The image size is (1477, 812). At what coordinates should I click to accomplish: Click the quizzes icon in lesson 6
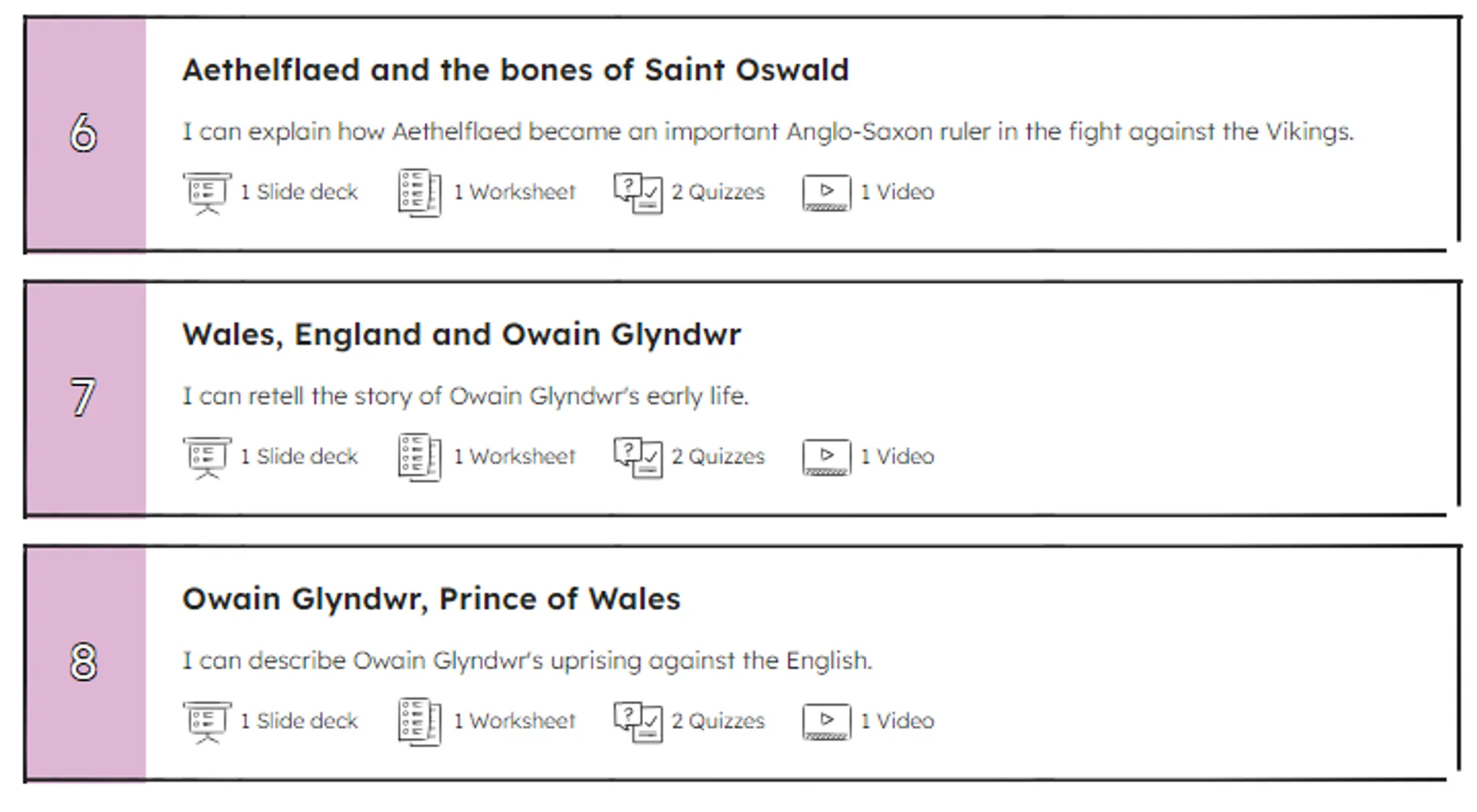tap(638, 192)
